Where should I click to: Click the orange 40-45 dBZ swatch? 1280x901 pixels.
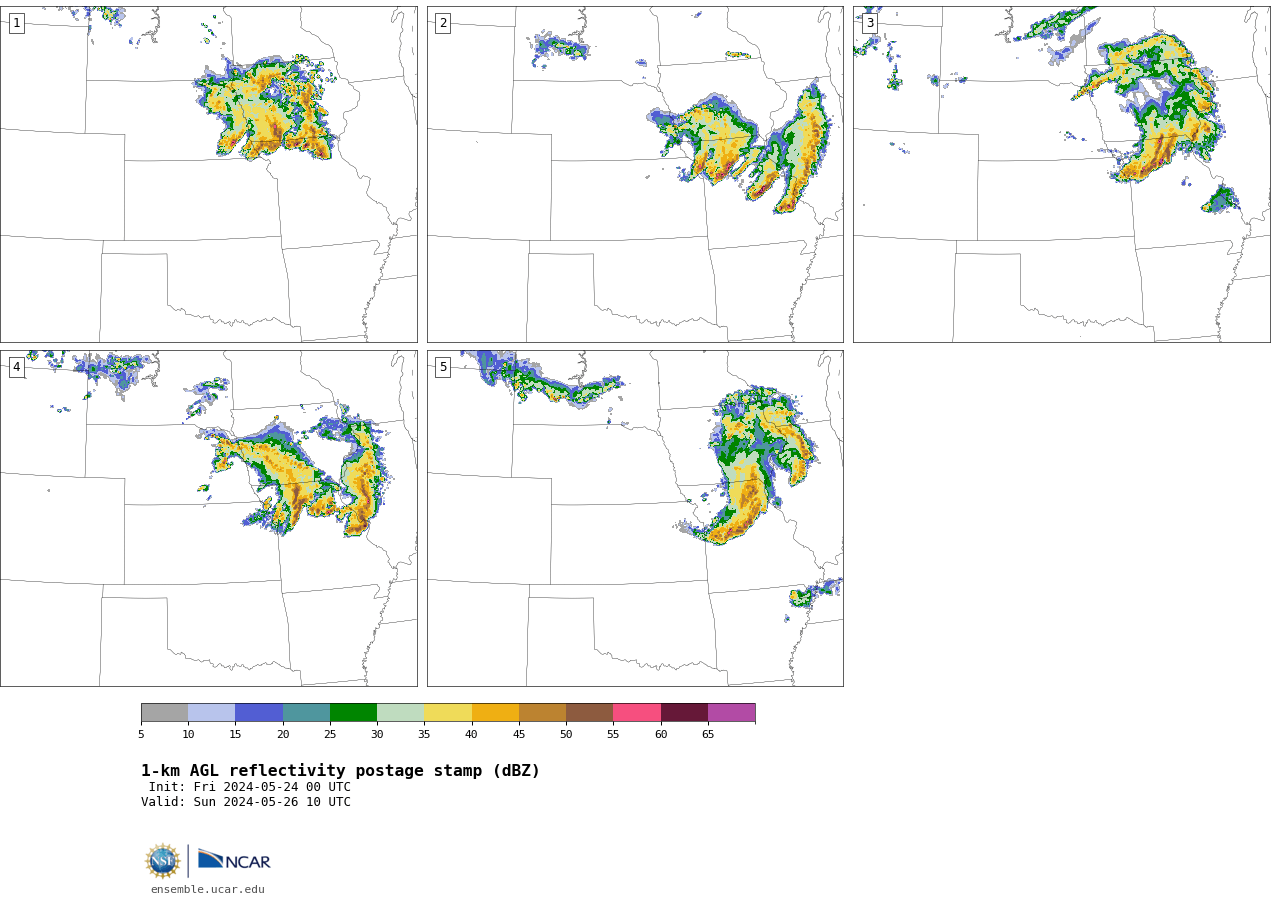[x=495, y=713]
